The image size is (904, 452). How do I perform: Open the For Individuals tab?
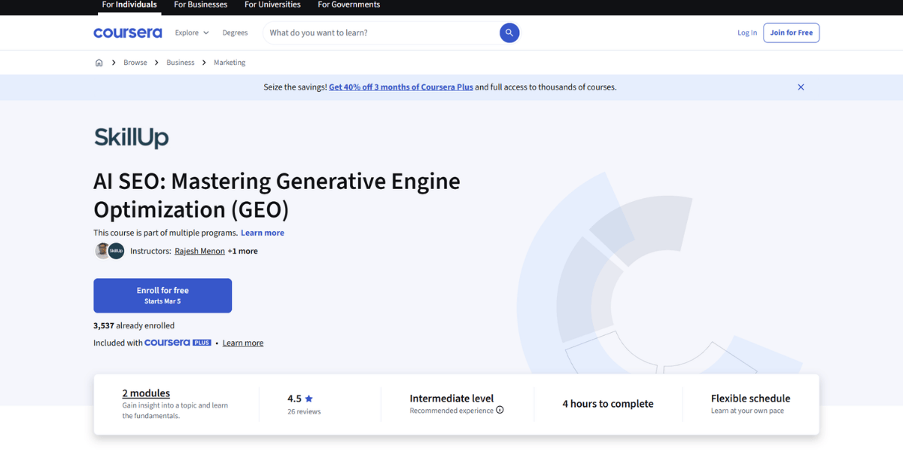pyautogui.click(x=129, y=5)
